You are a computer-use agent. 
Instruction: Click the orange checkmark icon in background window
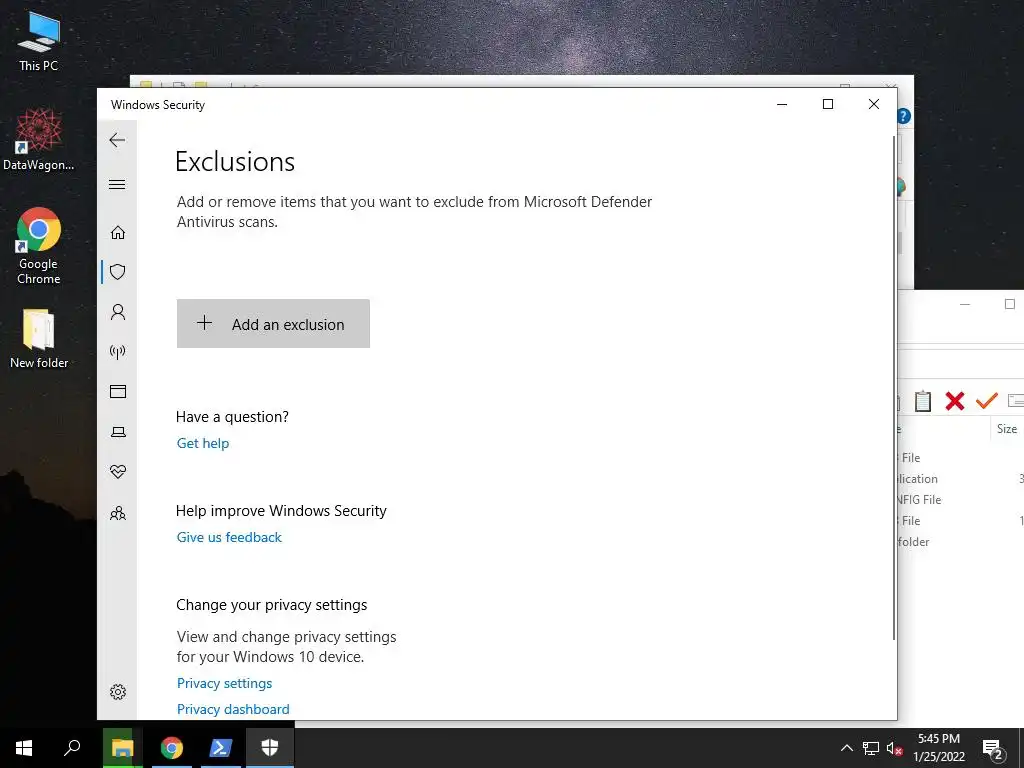pos(987,400)
